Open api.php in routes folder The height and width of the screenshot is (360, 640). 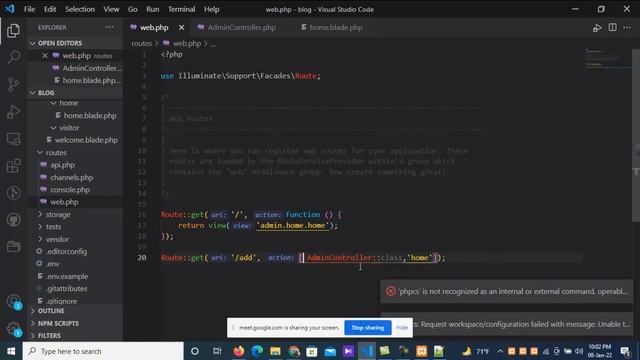[x=75, y=165]
